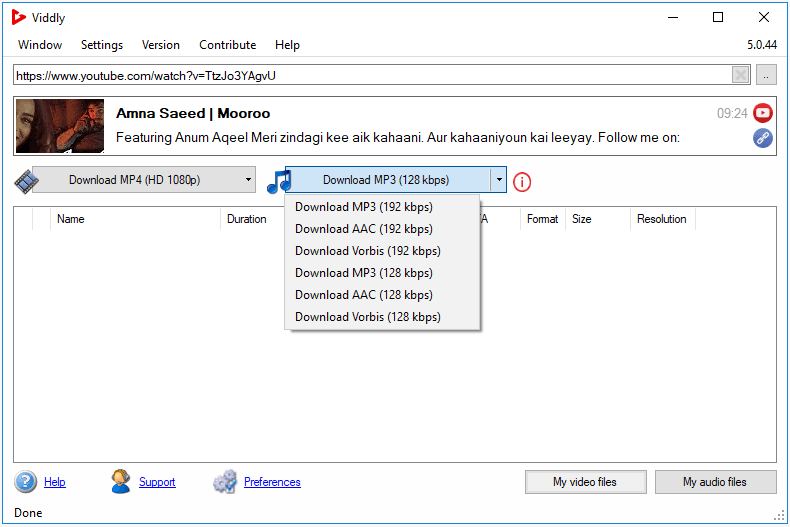This screenshot has height=527, width=790.
Task: Open the Help menu in menu bar
Action: [x=287, y=45]
